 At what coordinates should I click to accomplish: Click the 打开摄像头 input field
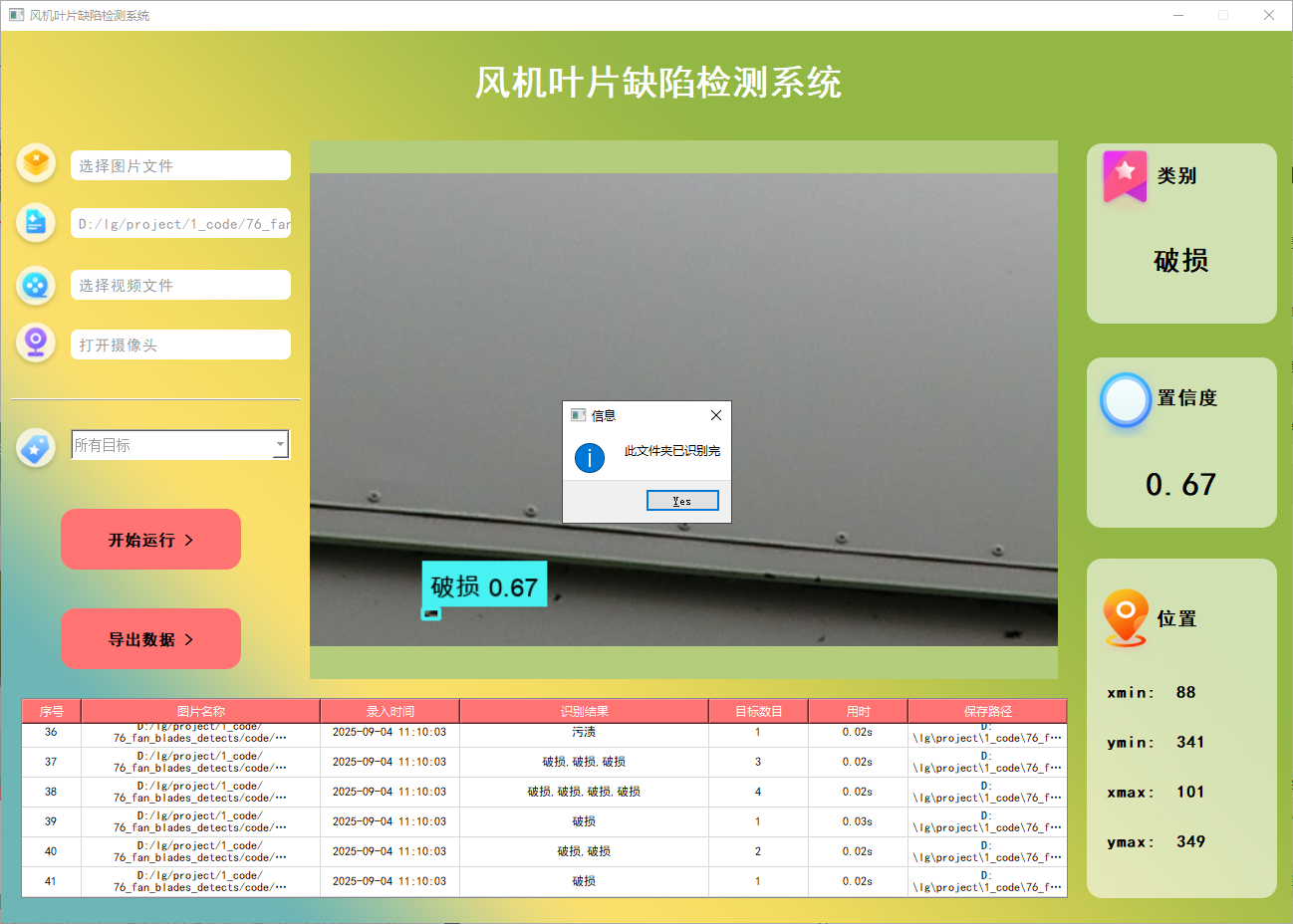[x=180, y=345]
